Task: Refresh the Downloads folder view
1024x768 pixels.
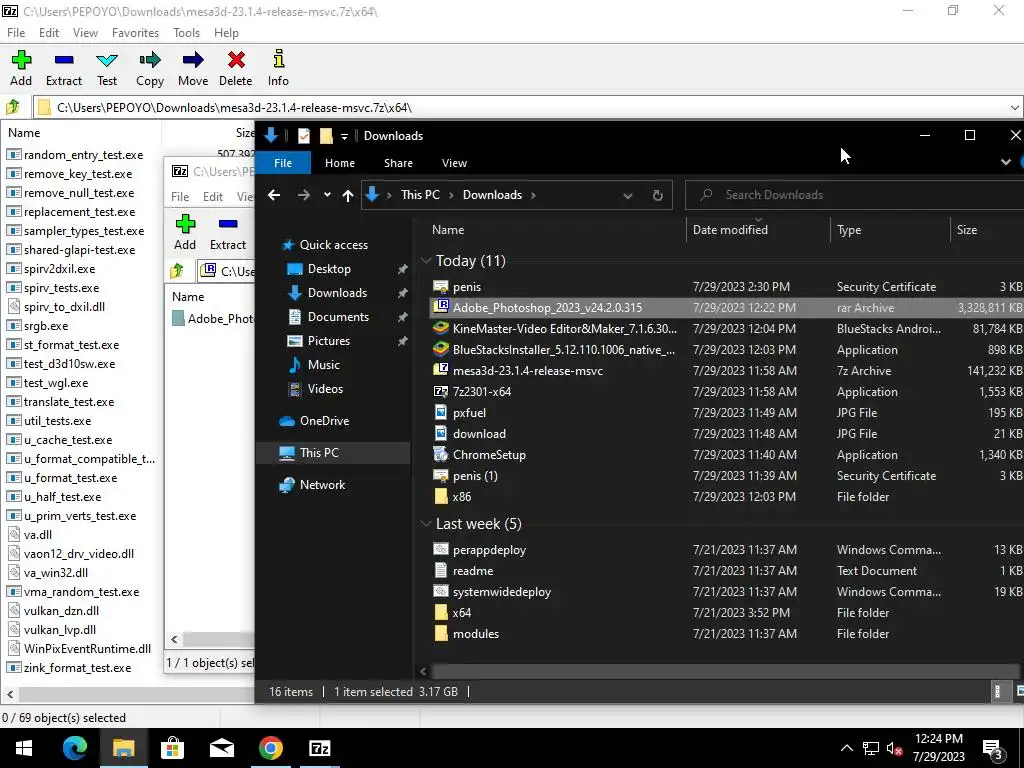Action: tap(658, 195)
